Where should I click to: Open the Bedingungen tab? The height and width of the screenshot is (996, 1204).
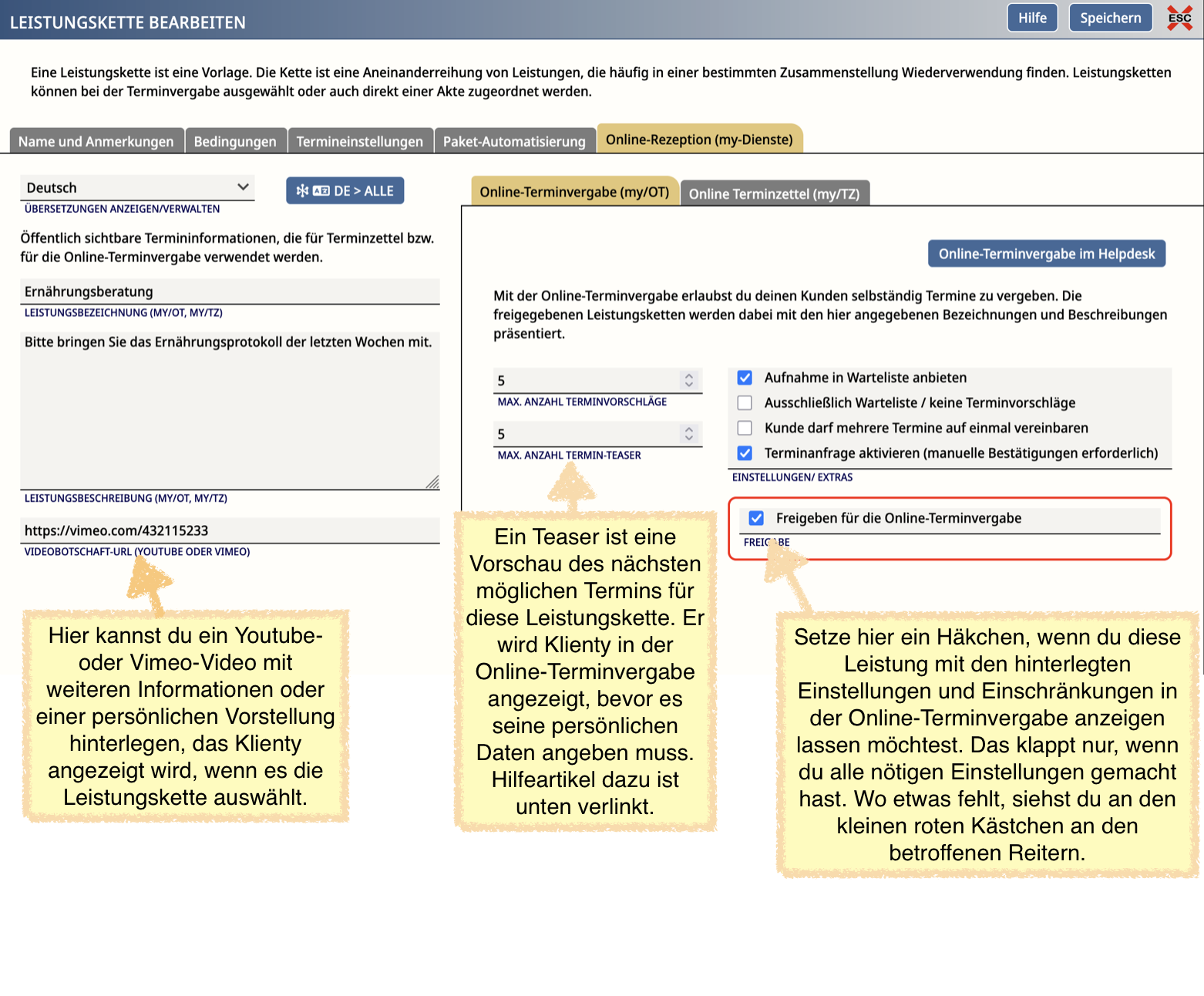[235, 142]
